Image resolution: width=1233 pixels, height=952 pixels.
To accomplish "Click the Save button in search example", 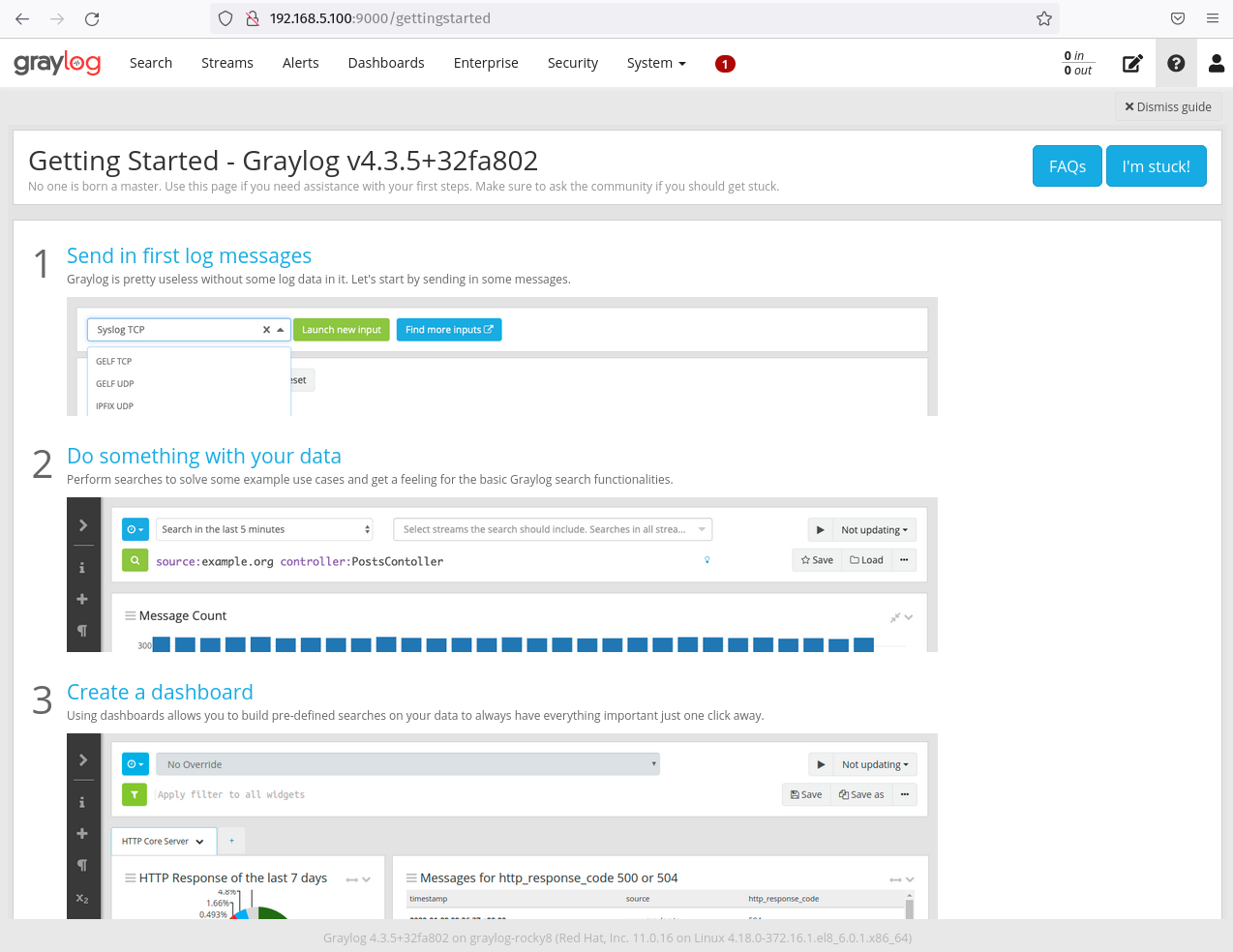I will click(x=817, y=560).
